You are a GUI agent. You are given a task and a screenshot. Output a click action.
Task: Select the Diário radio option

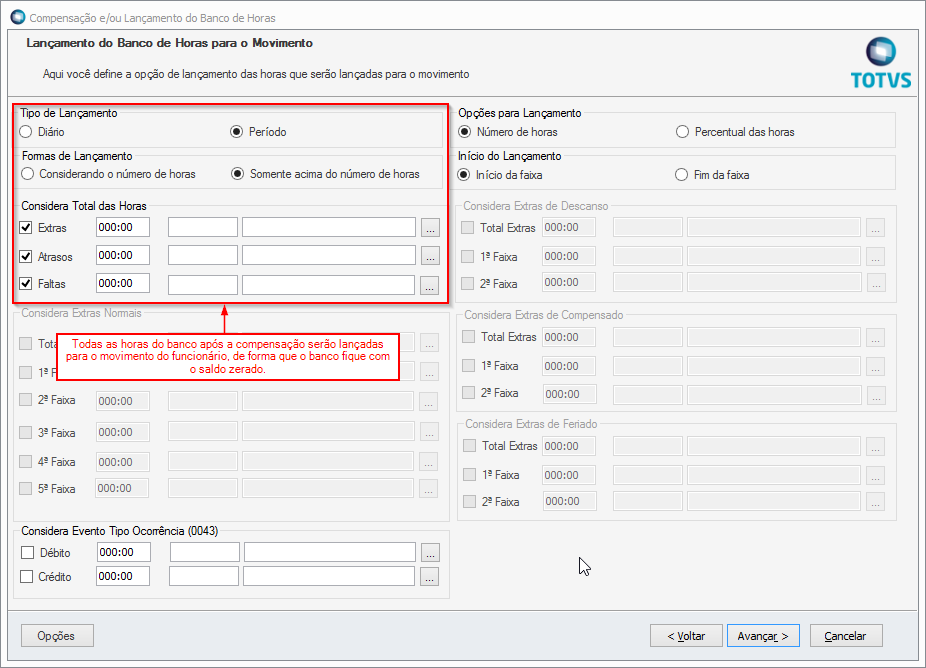click(x=25, y=132)
